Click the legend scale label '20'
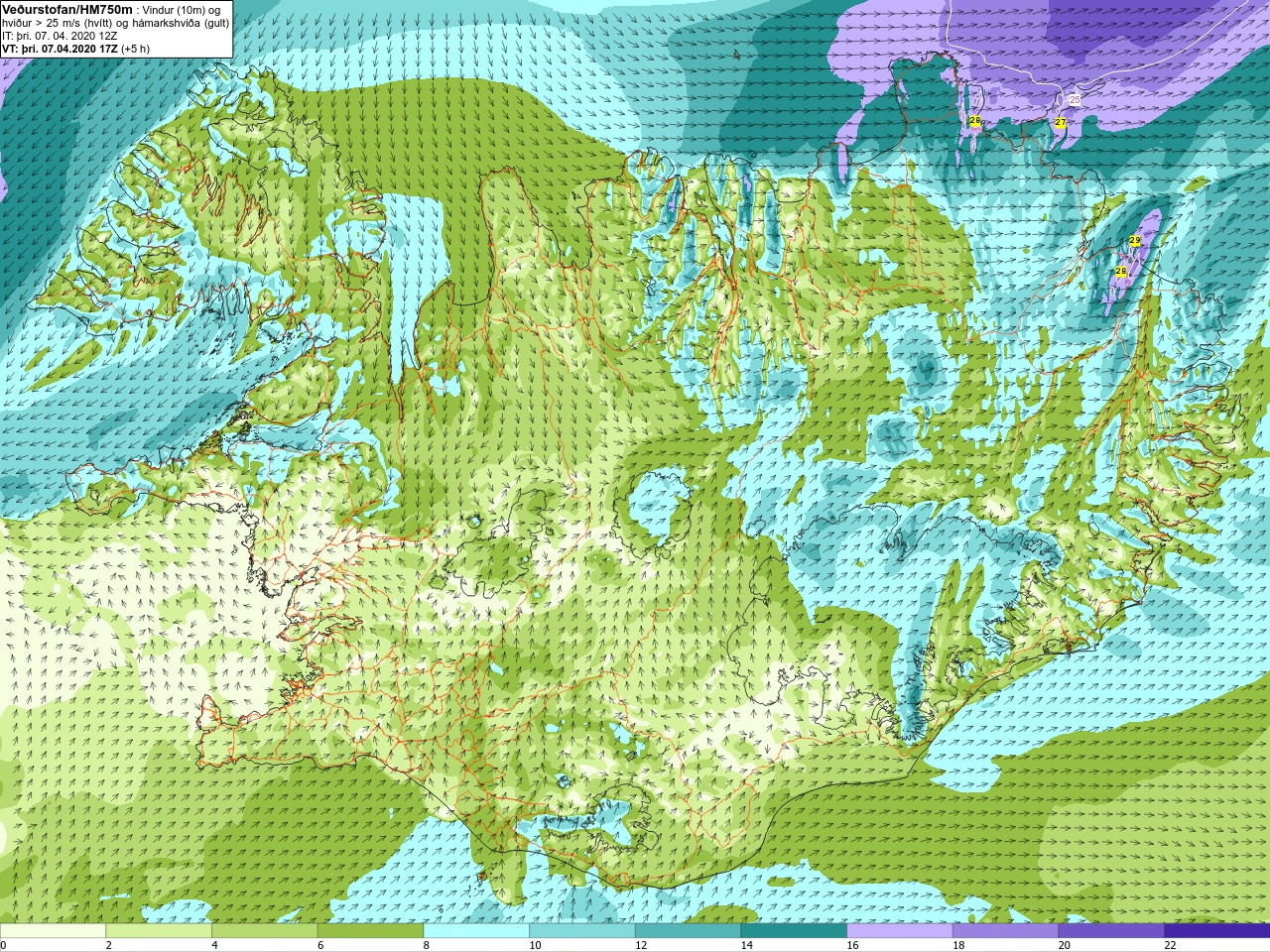1270x952 pixels. (x=1064, y=945)
